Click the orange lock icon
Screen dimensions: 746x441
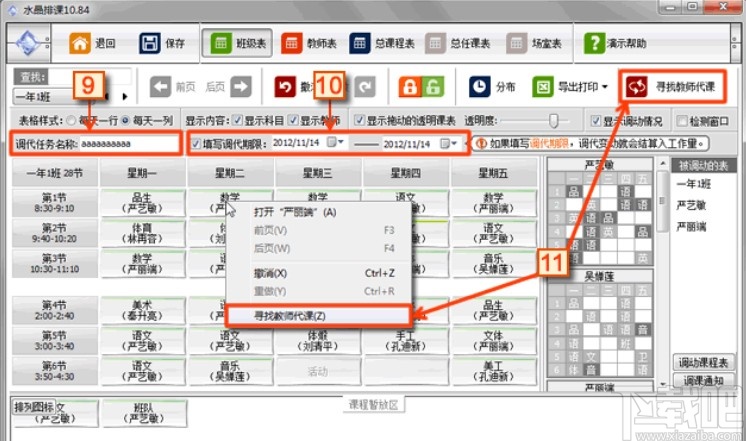410,87
